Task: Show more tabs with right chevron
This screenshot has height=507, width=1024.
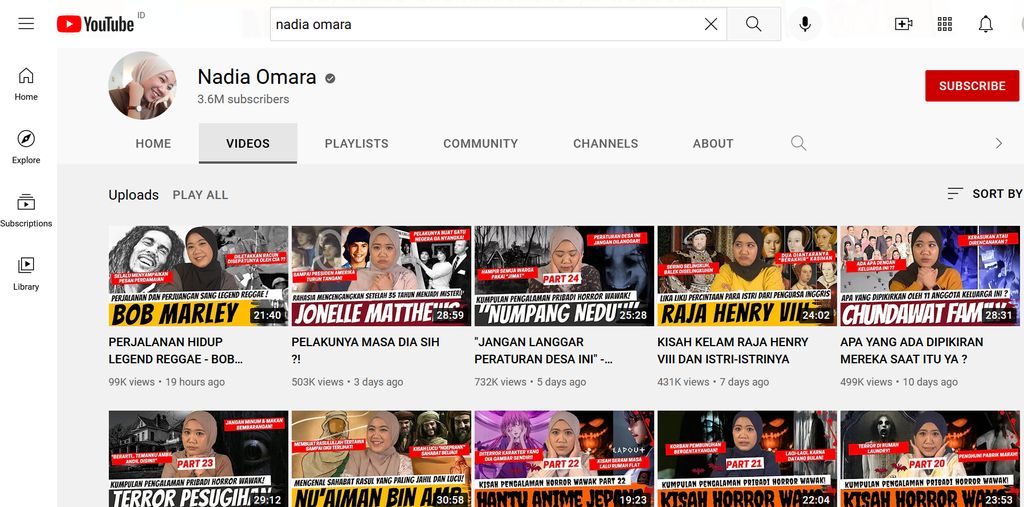Action: pos(999,143)
